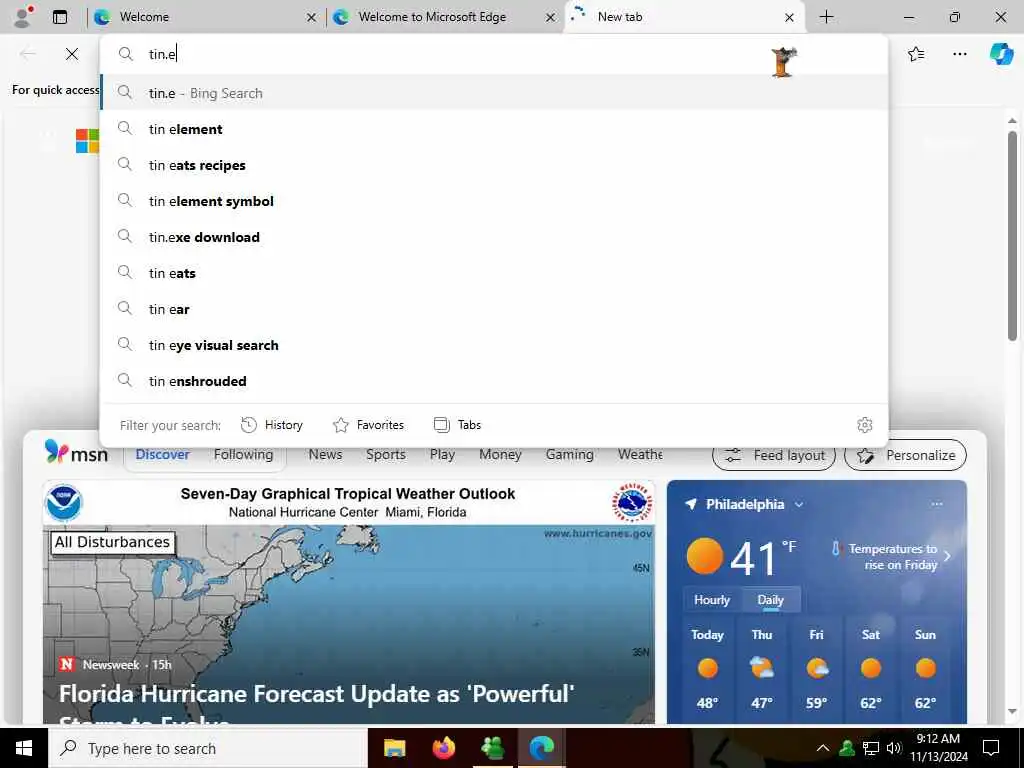Viewport: 1024px width, 768px height.
Task: Filter search by History
Action: 272,425
